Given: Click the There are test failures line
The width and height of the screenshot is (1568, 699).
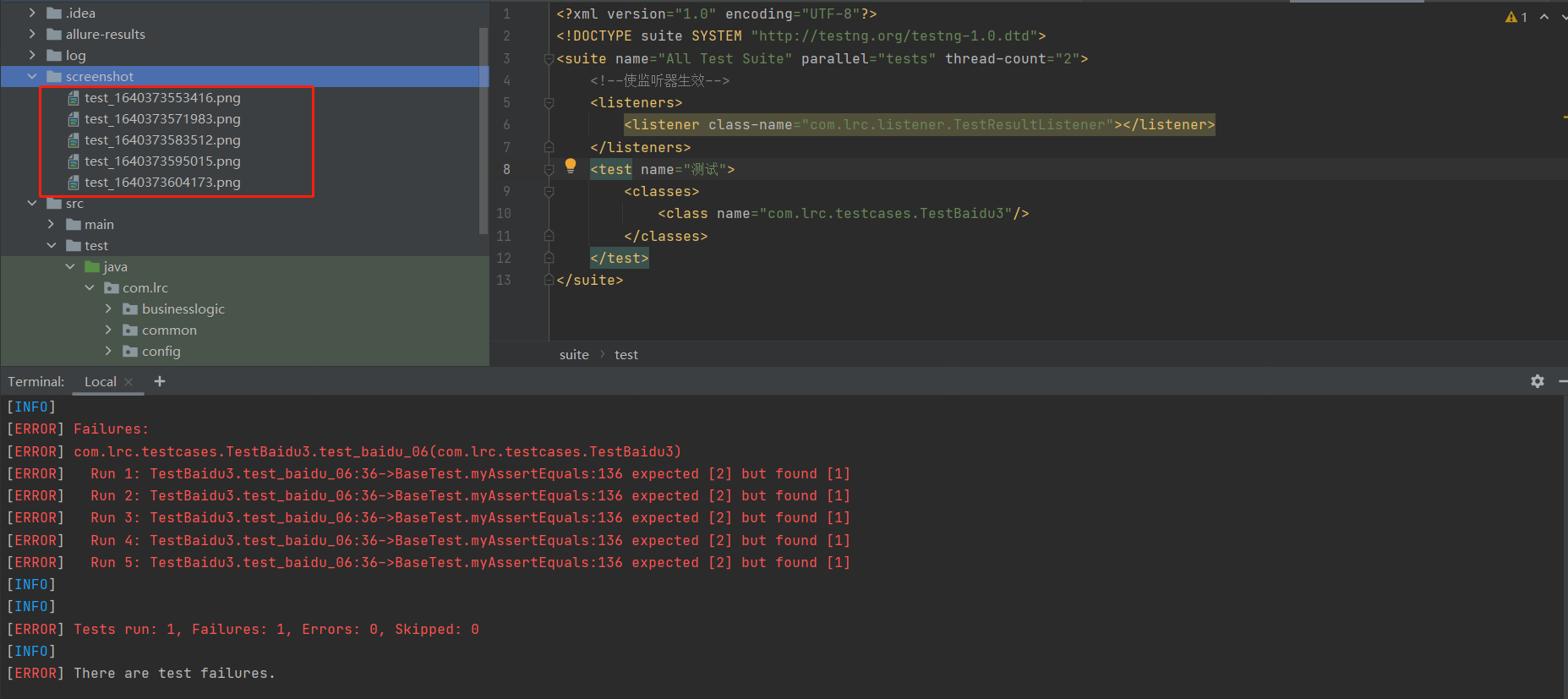Looking at the screenshot, I should [141, 674].
